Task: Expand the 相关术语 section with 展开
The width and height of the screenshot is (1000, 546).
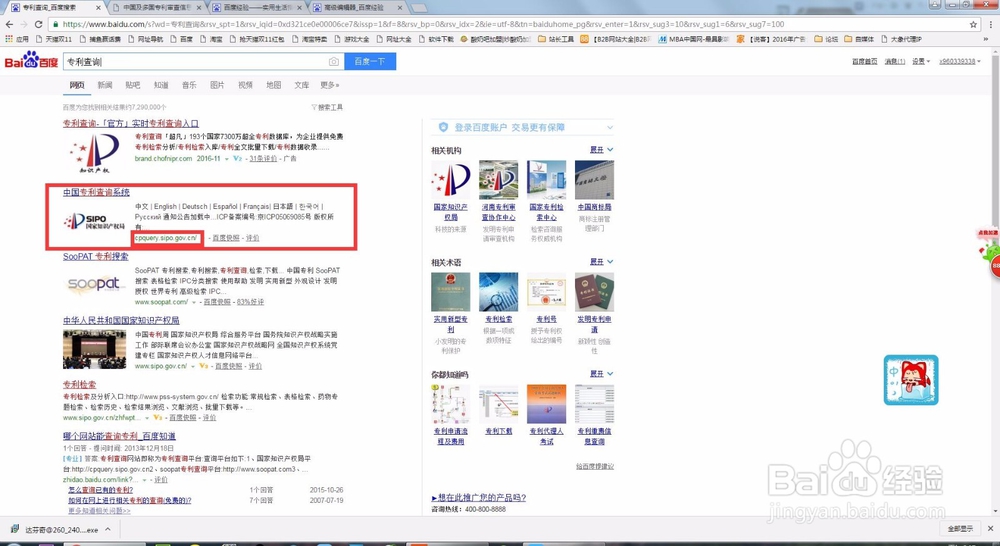Action: (601, 262)
